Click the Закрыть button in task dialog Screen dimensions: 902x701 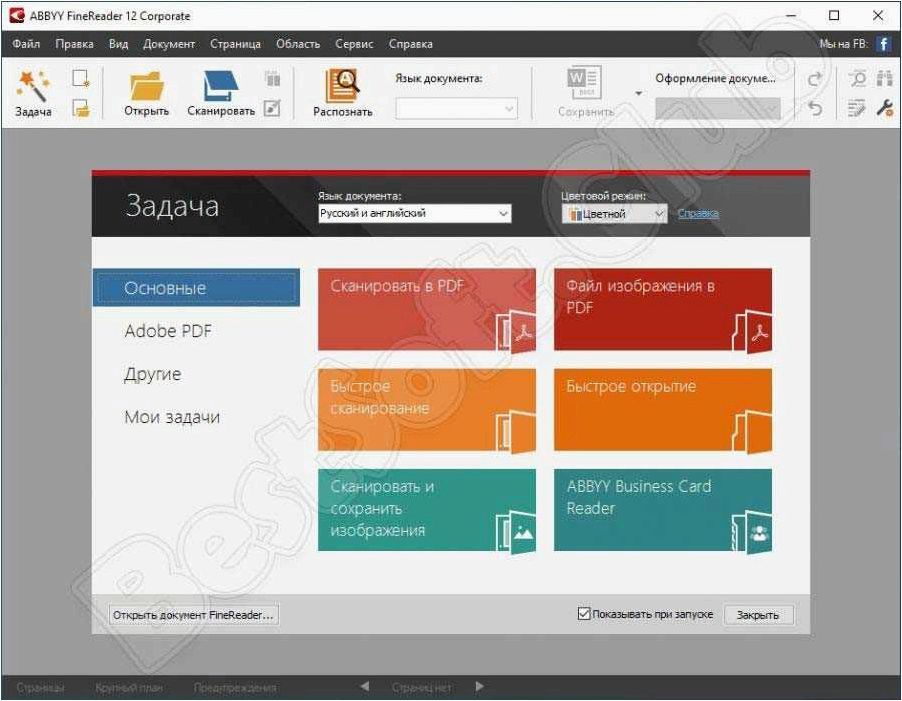[758, 615]
